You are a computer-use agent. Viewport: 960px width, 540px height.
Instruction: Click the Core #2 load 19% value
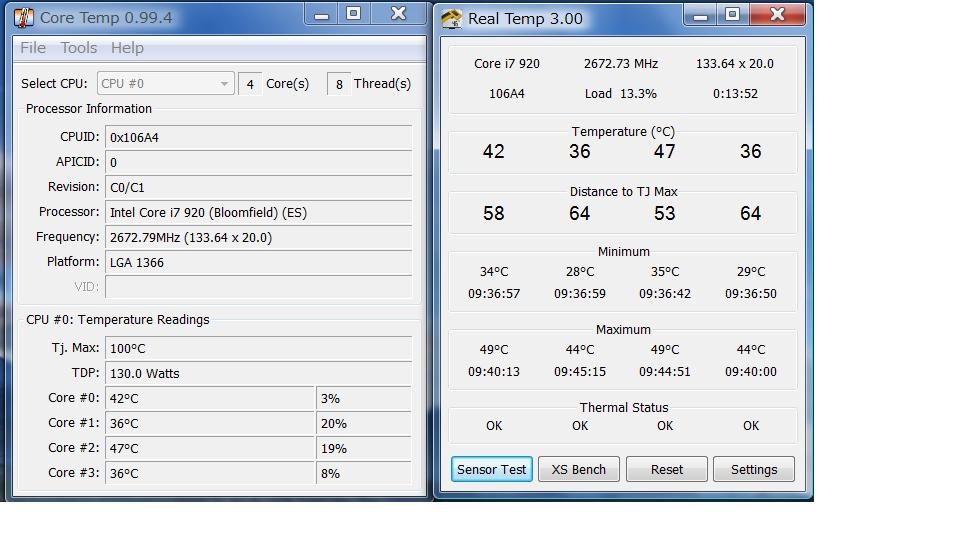(x=364, y=449)
